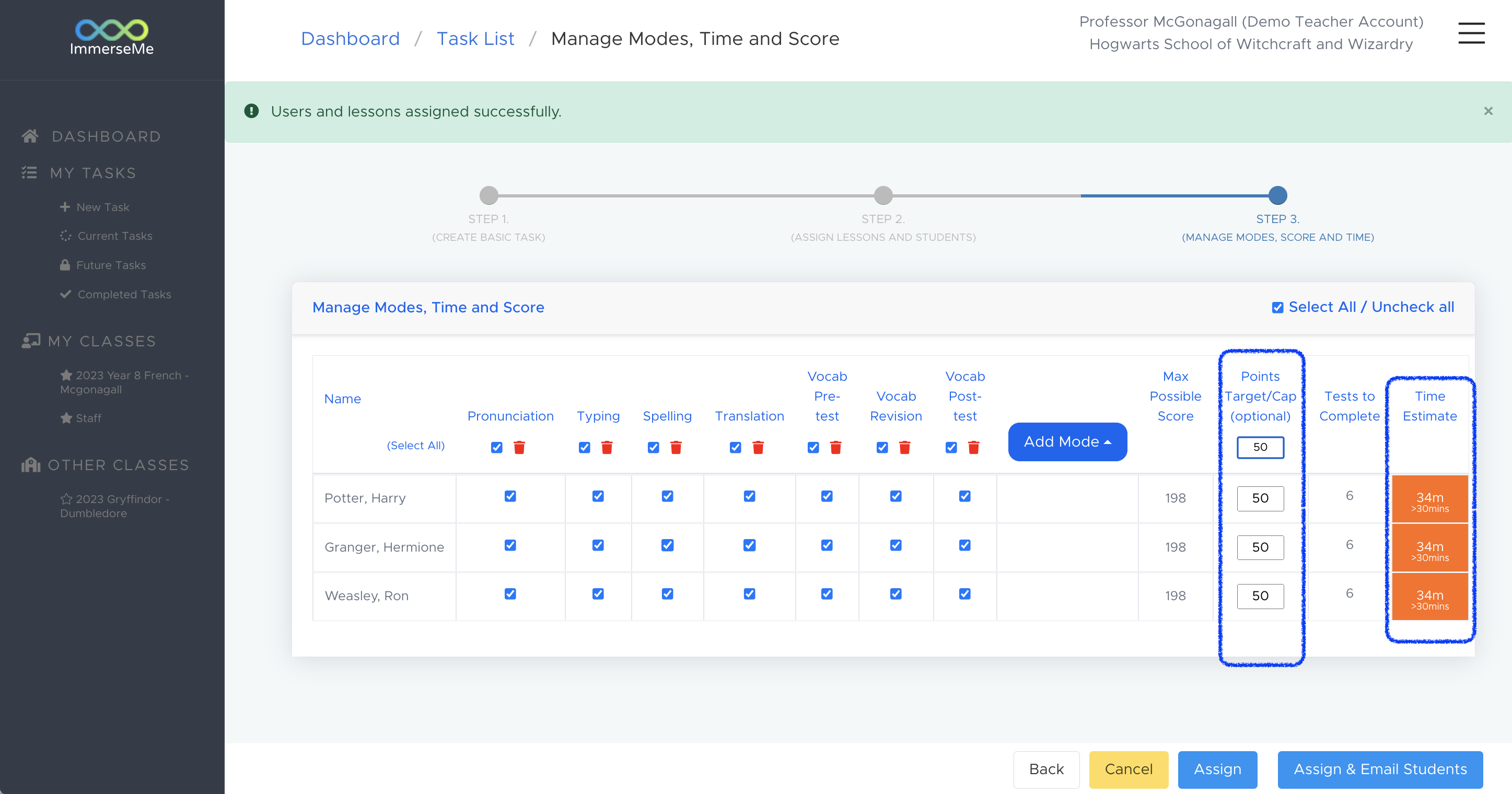Click the points target input for Potter, Harry
Image resolution: width=1512 pixels, height=794 pixels.
coord(1260,498)
